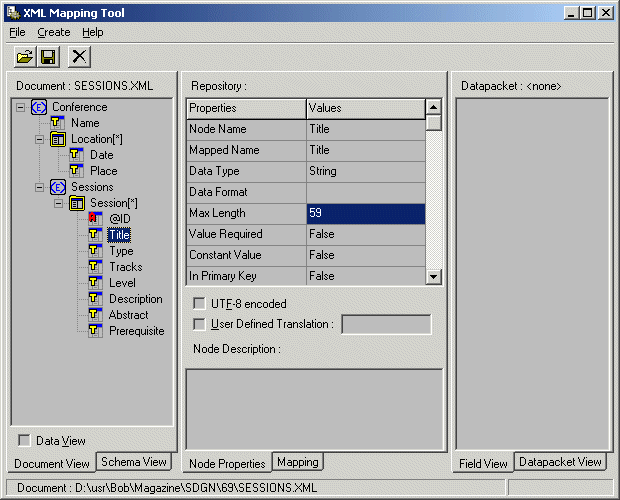Open the Create menu
The width and height of the screenshot is (620, 500).
coord(54,32)
